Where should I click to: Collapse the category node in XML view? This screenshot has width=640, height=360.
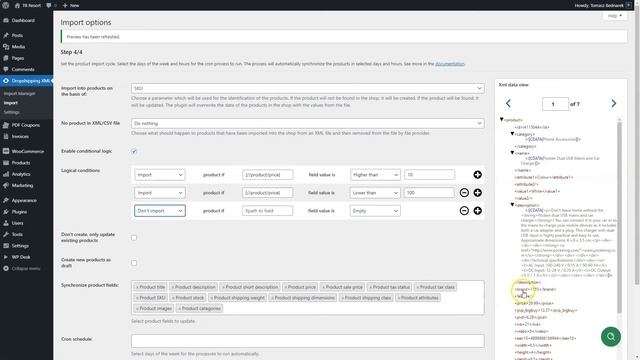[512, 133]
